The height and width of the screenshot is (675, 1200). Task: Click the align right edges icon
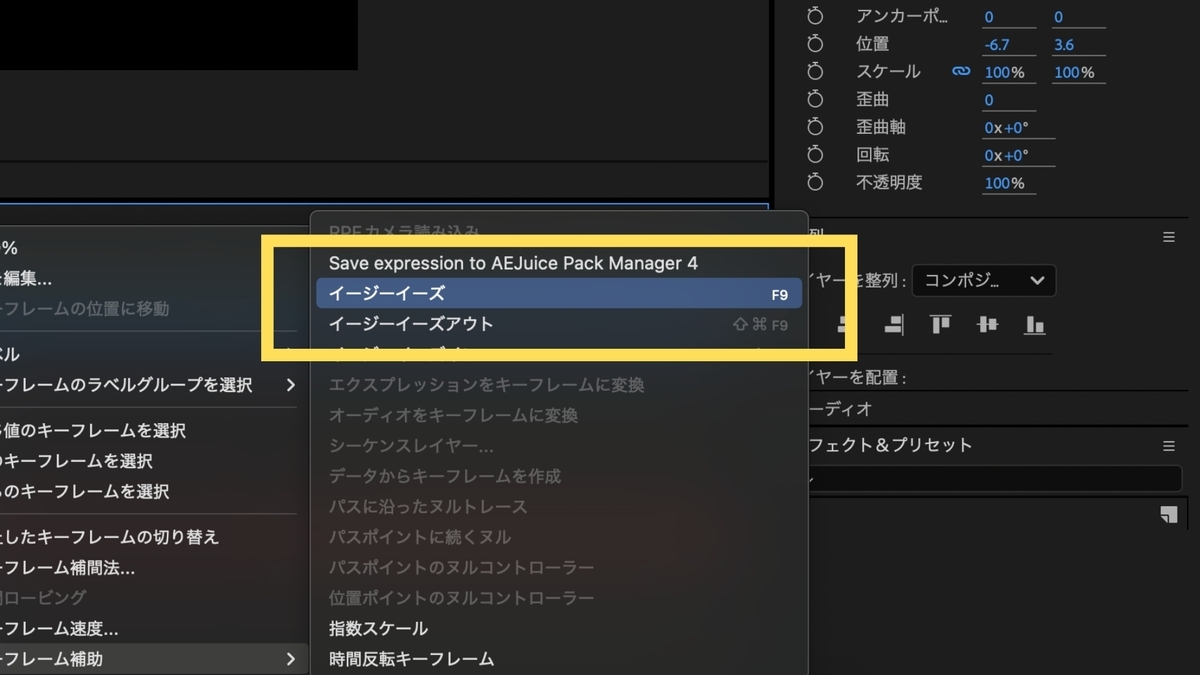pos(893,324)
